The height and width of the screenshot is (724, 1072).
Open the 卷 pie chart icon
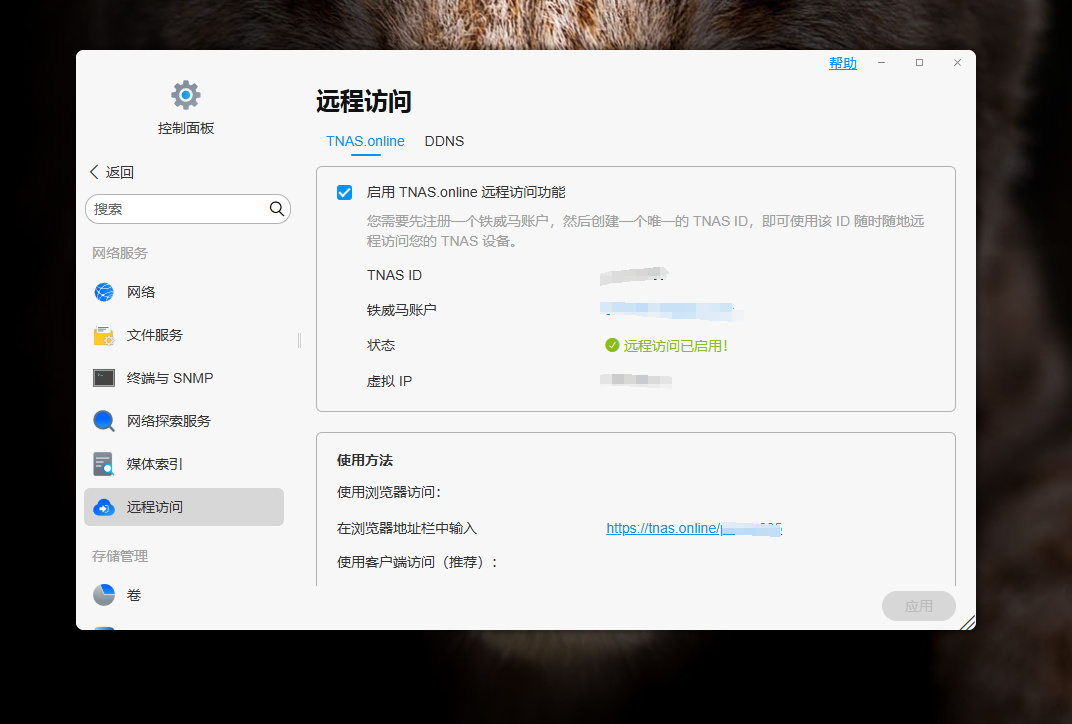[x=104, y=595]
